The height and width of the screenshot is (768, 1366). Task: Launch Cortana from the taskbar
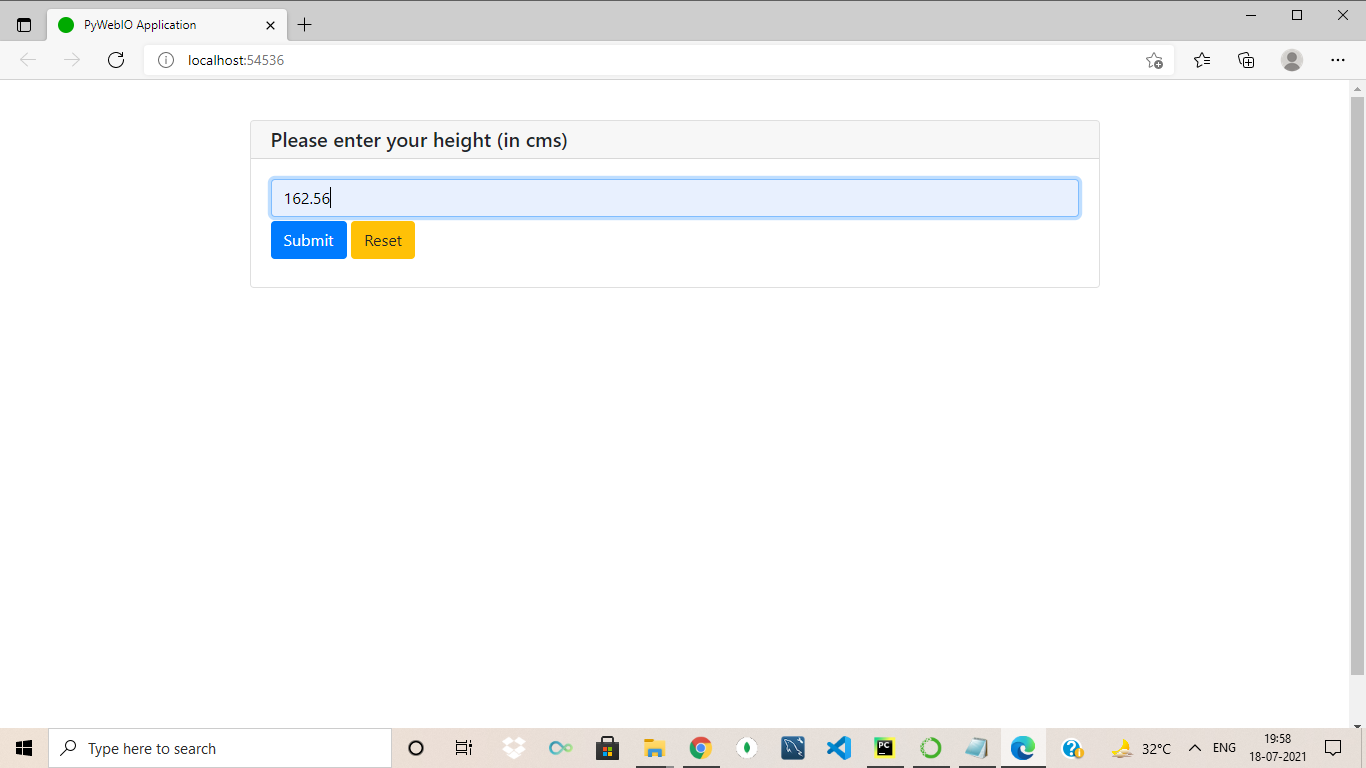tap(416, 748)
